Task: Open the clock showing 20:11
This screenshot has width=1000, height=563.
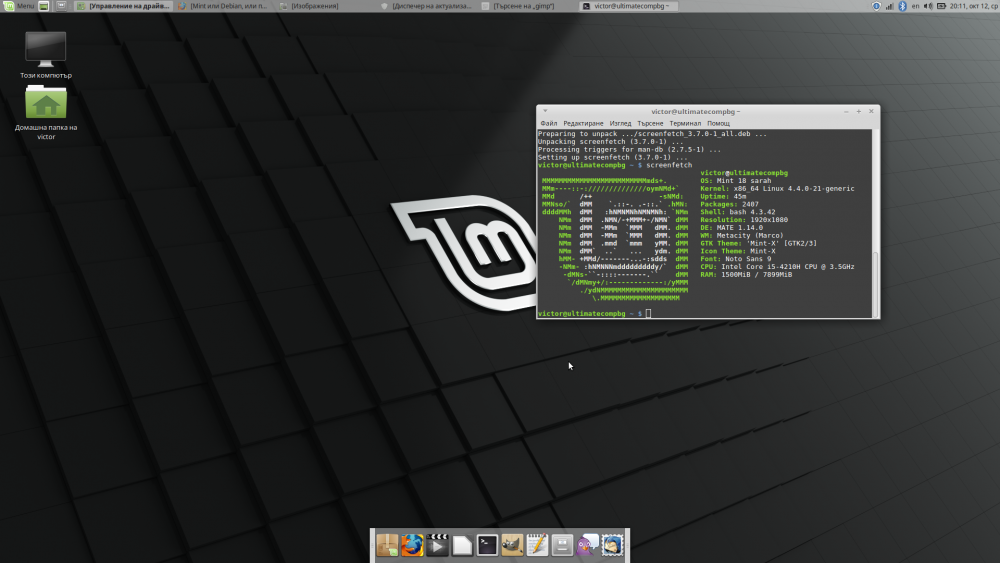Action: [974, 6]
